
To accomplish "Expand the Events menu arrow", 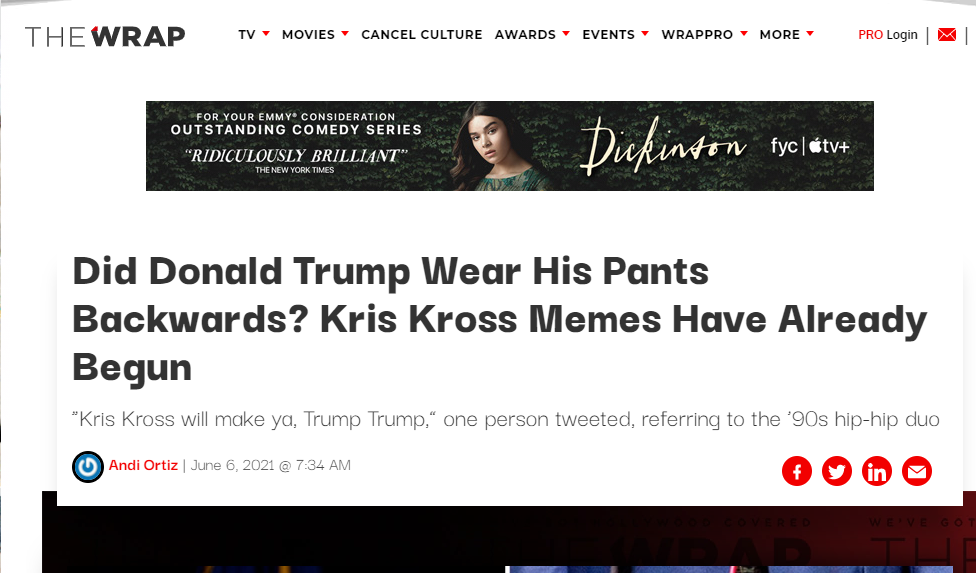I will tap(645, 34).
